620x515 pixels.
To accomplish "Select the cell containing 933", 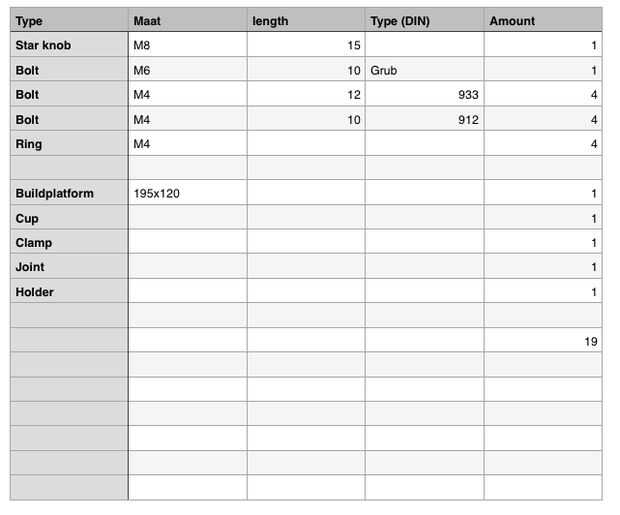I will (x=424, y=95).
